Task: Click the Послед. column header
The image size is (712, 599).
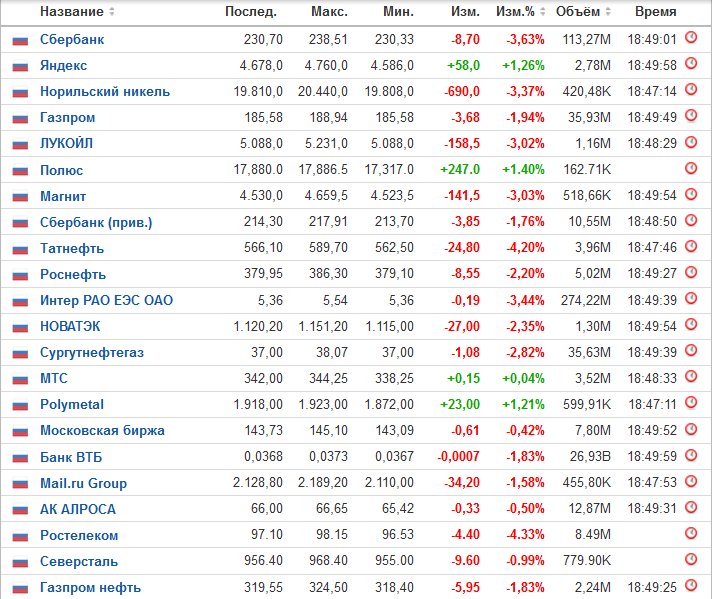Action: 251,12
